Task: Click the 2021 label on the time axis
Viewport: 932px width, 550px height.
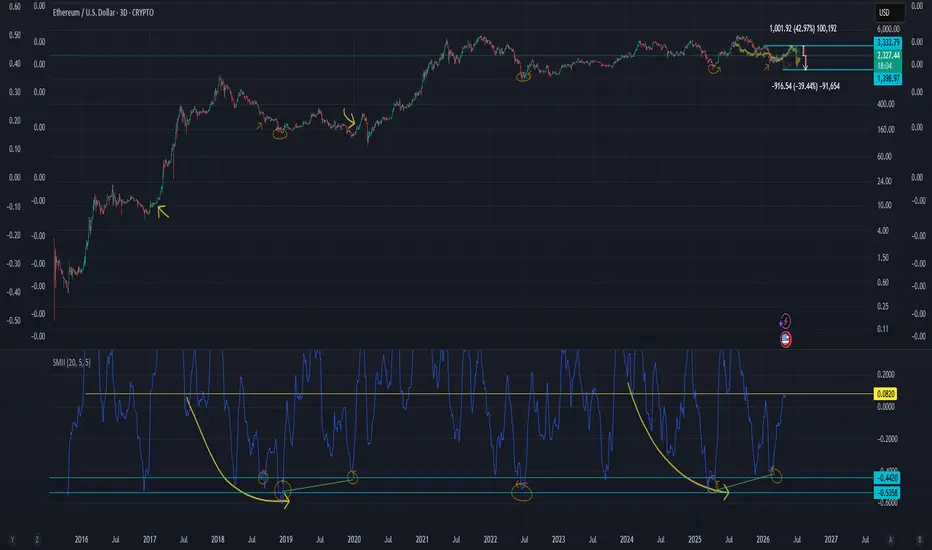Action: [x=422, y=539]
